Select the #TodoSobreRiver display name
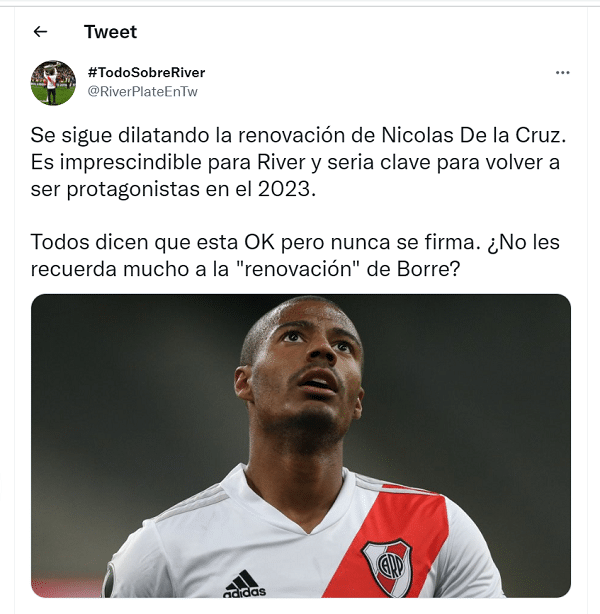 click(146, 72)
